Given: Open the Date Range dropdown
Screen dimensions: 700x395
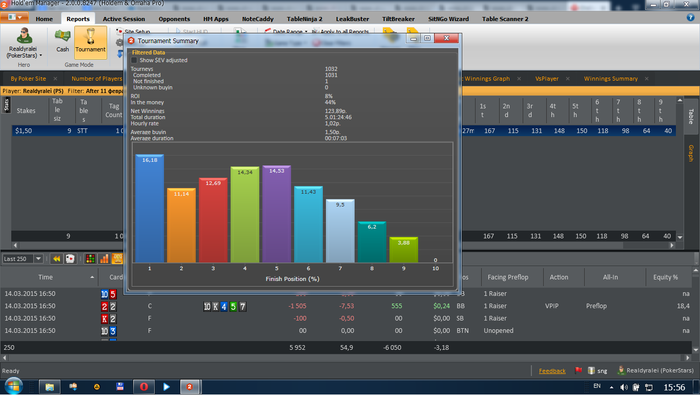Looking at the screenshot, I should pyautogui.click(x=286, y=31).
